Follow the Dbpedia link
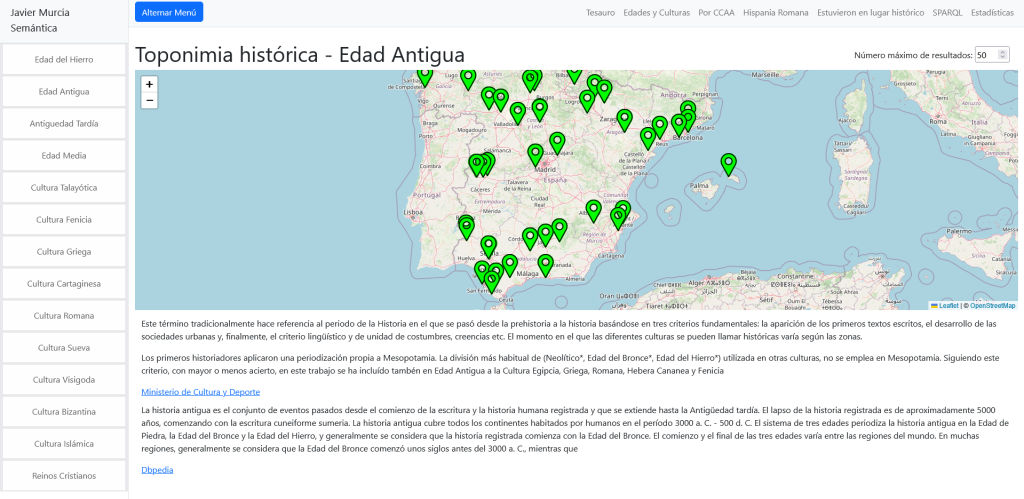Screen dimensions: 1024x499 coord(156,469)
